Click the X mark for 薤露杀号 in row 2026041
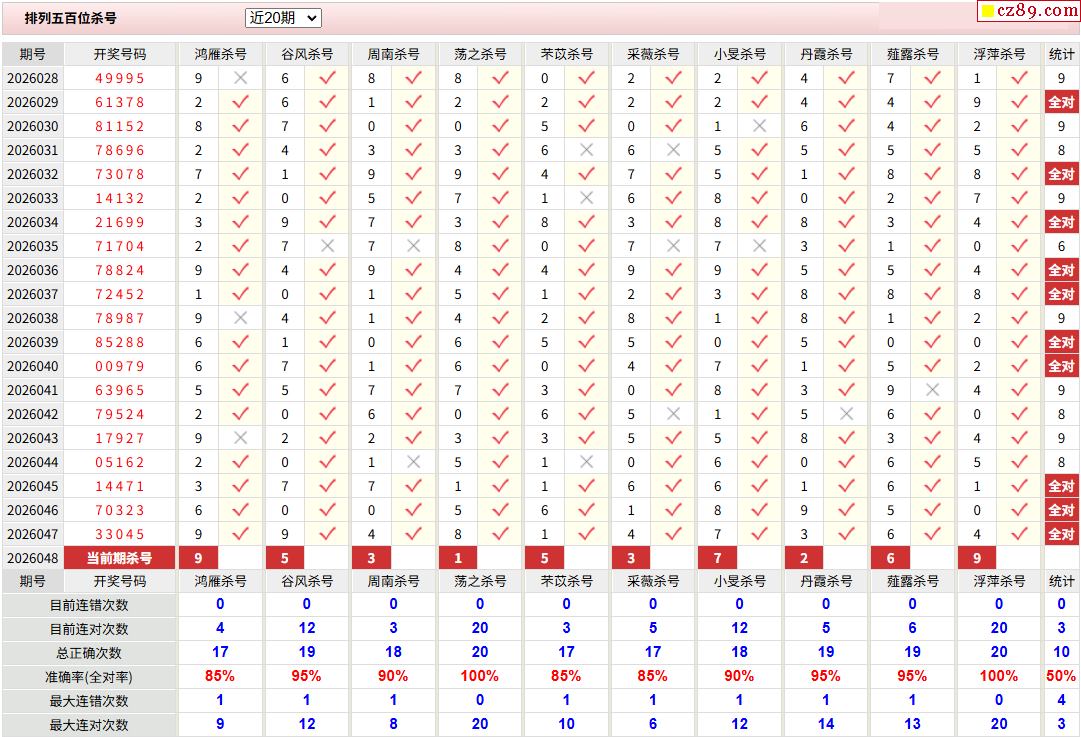Viewport: 1081px width, 737px height. point(932,390)
